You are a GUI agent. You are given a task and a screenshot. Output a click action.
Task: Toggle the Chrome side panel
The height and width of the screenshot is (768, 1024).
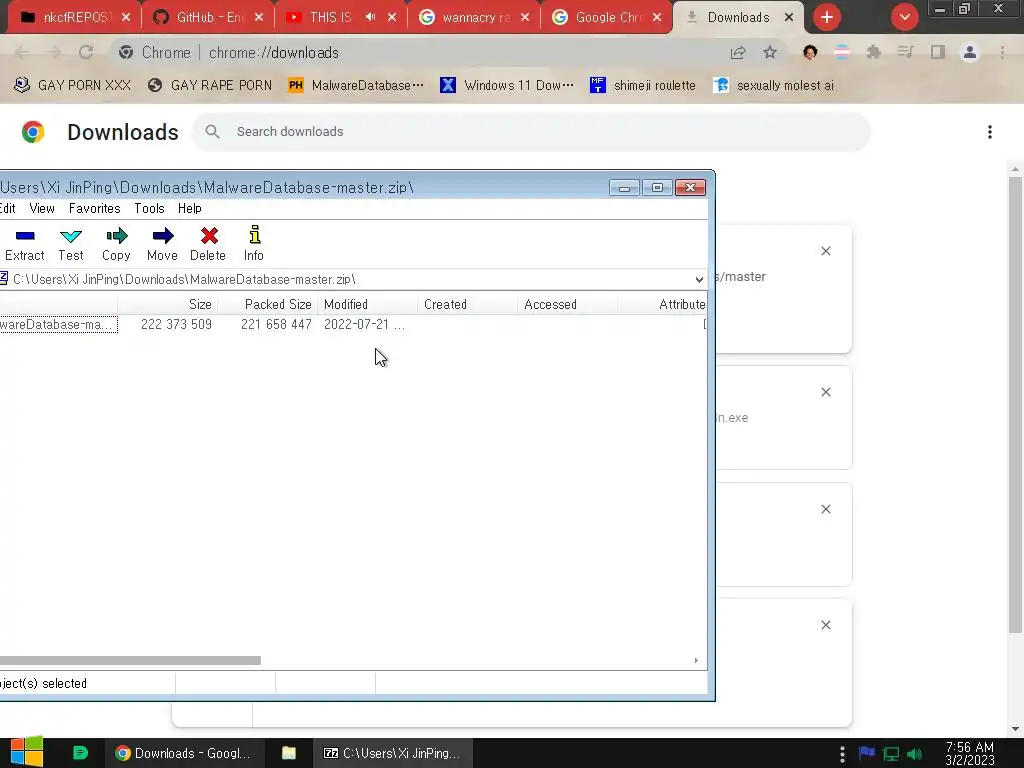[938, 53]
